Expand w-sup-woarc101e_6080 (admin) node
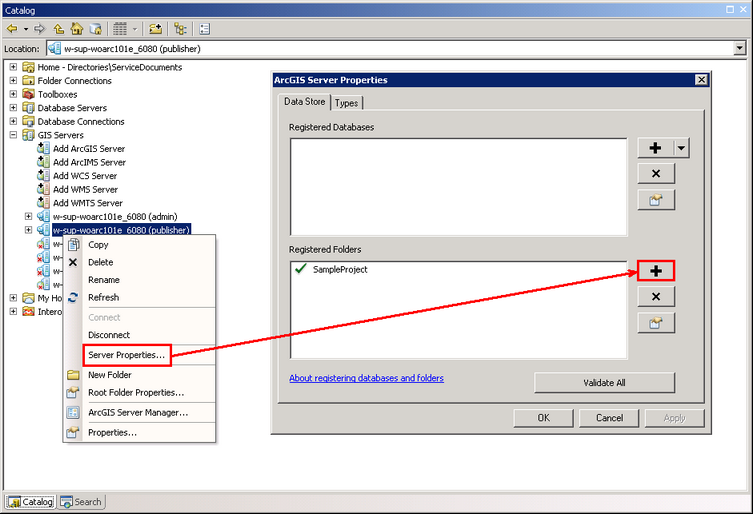 tap(28, 216)
